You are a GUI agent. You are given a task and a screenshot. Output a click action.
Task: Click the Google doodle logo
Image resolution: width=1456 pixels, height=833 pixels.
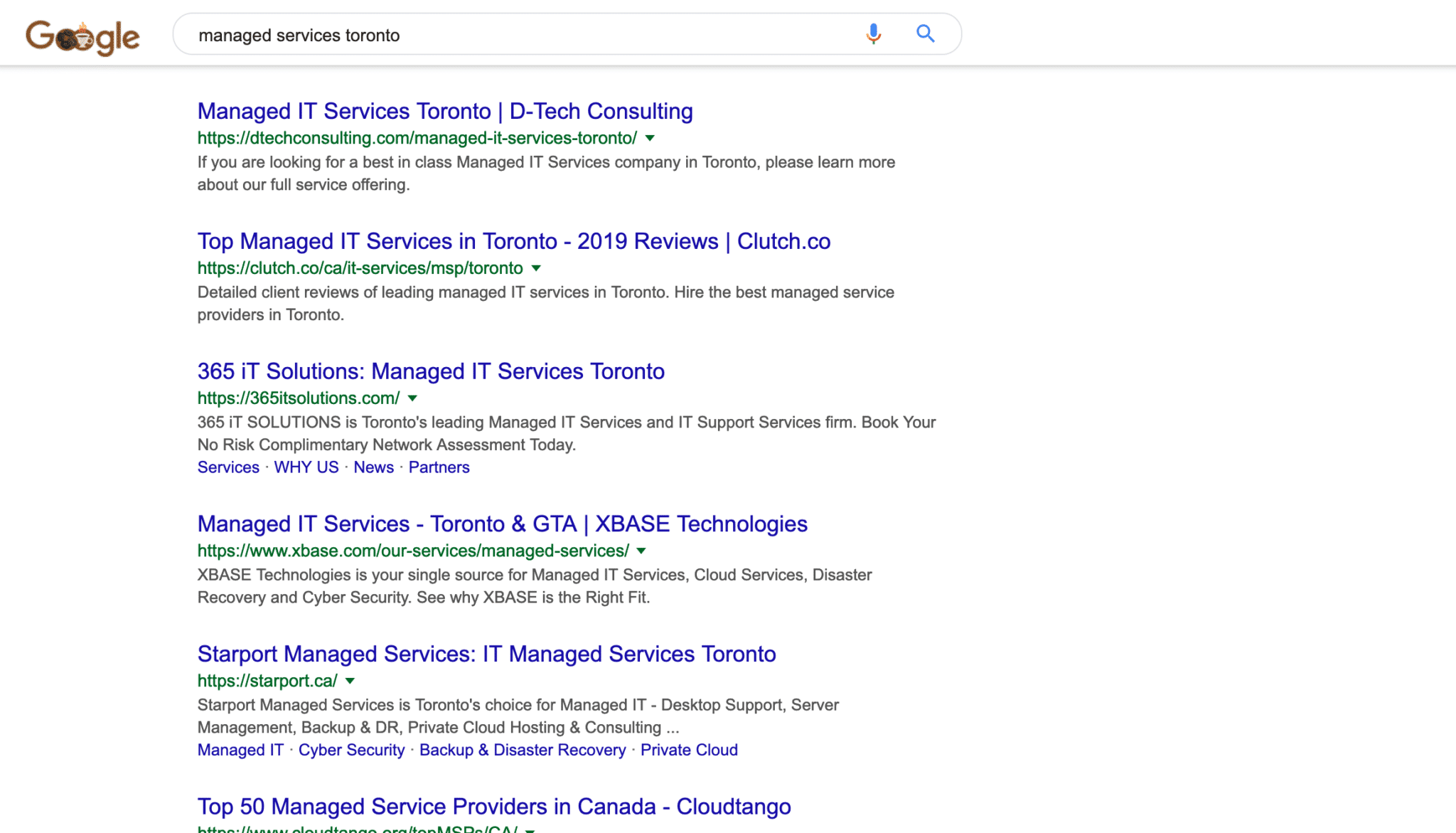click(x=82, y=34)
